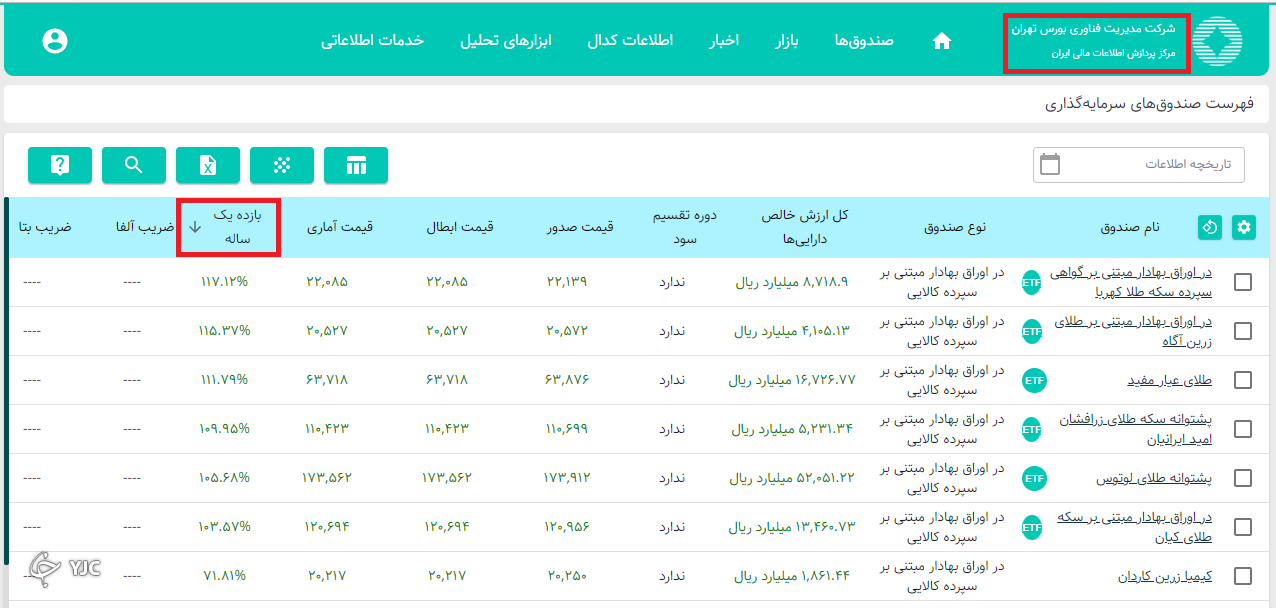
Task: Click the help question mark button
Action: [60, 165]
